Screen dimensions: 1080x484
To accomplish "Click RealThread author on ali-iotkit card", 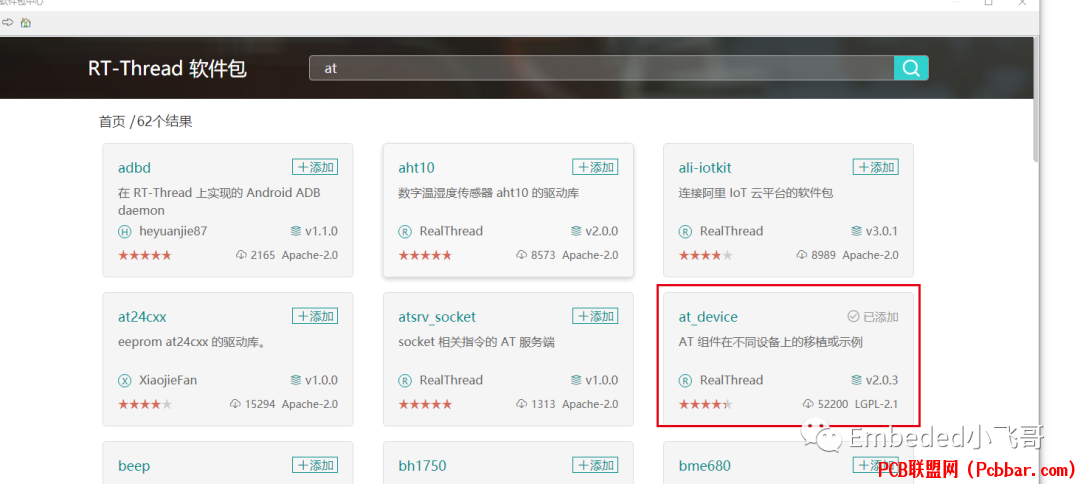I will coord(731,231).
